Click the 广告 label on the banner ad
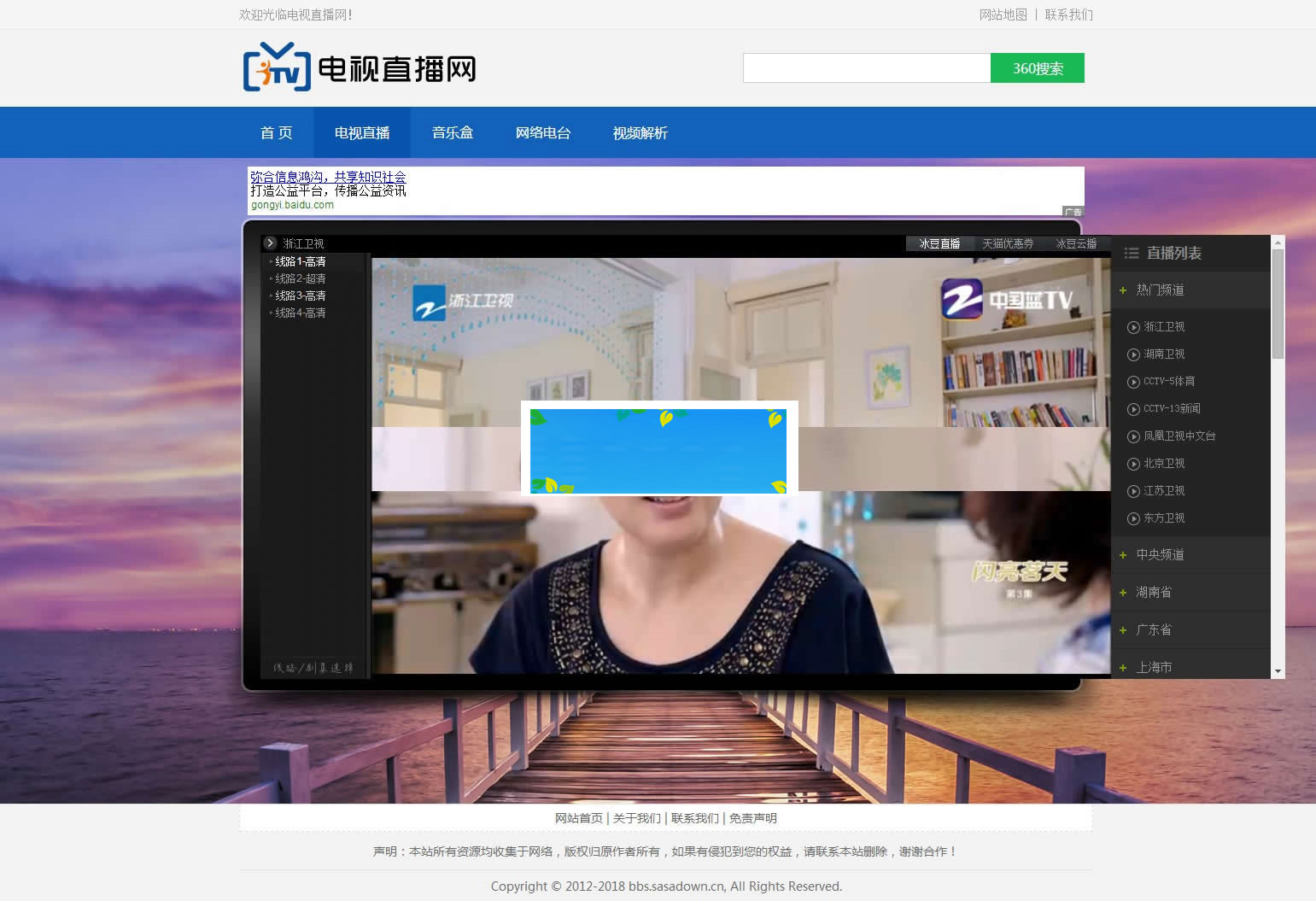 (1073, 211)
